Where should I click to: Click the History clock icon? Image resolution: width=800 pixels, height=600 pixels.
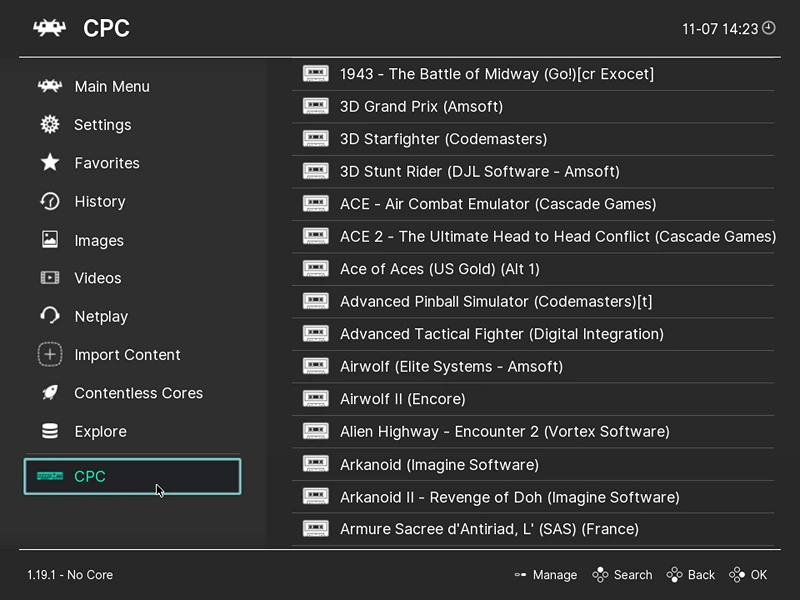pos(49,201)
